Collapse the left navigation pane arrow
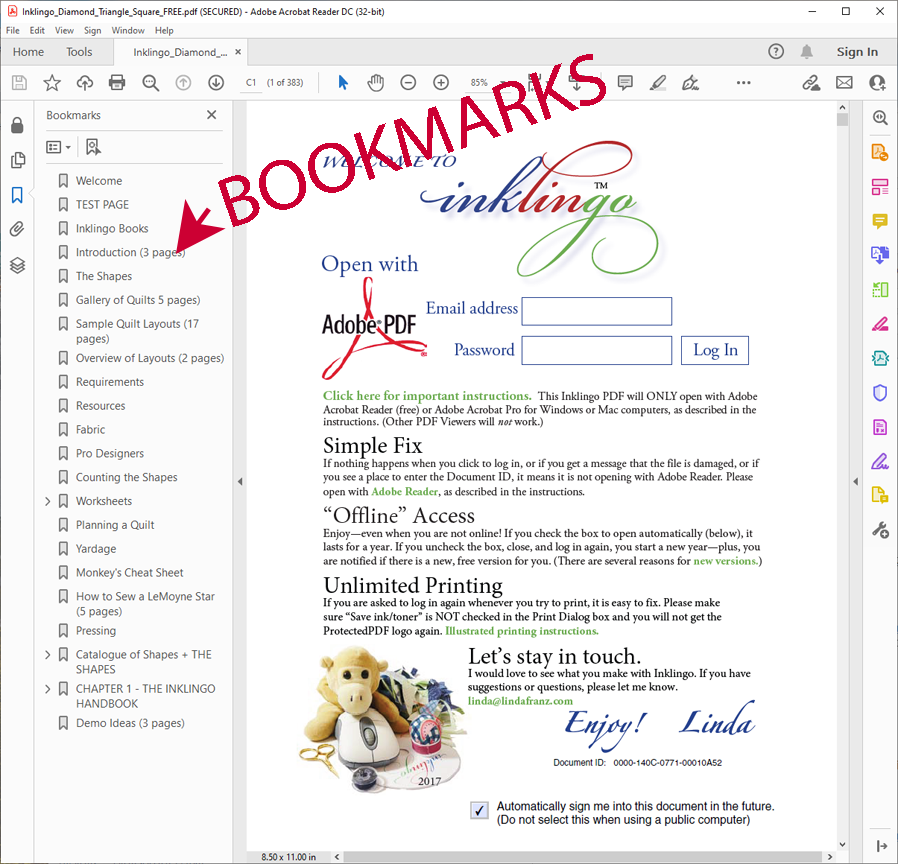Screen dimensions: 898x864 (x=240, y=482)
